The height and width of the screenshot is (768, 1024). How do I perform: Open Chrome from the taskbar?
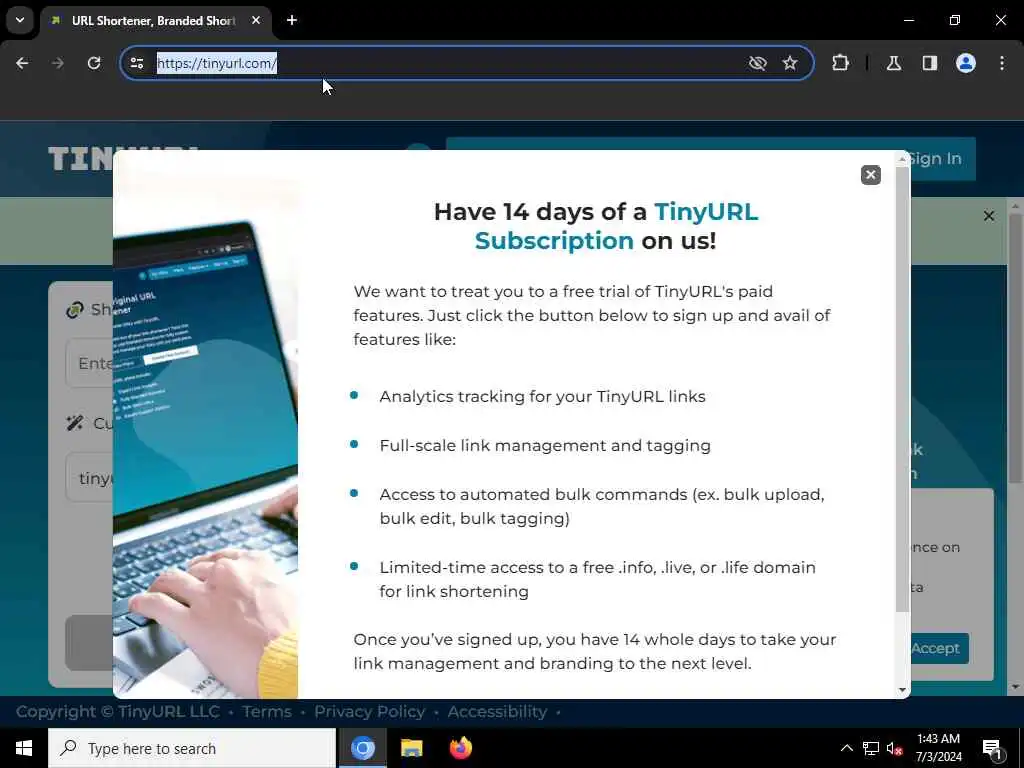pos(362,748)
